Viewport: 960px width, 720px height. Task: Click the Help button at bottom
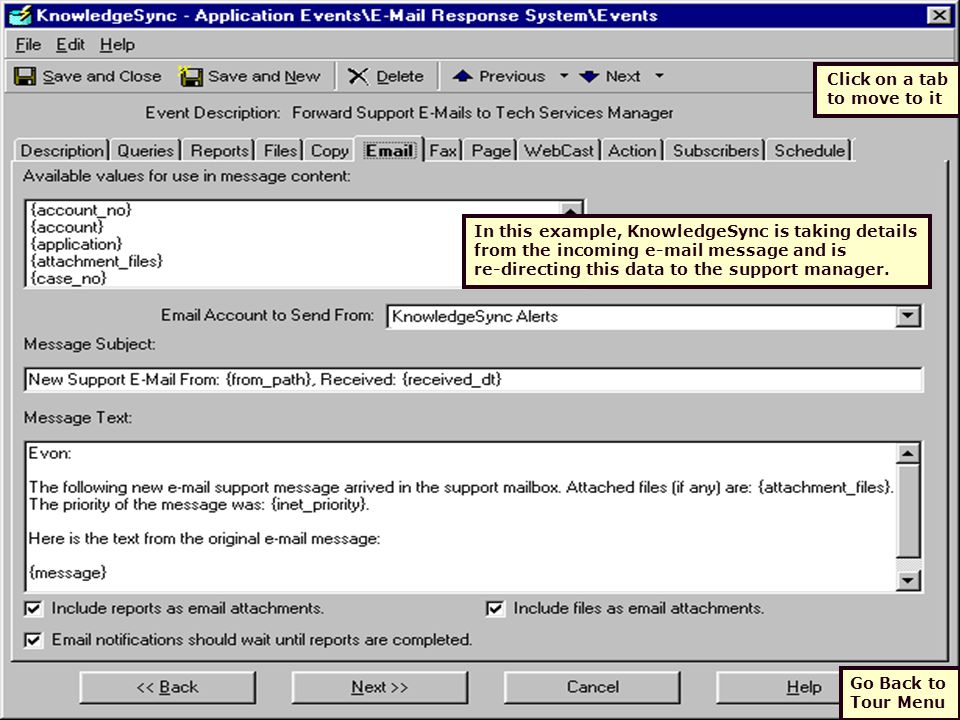778,688
